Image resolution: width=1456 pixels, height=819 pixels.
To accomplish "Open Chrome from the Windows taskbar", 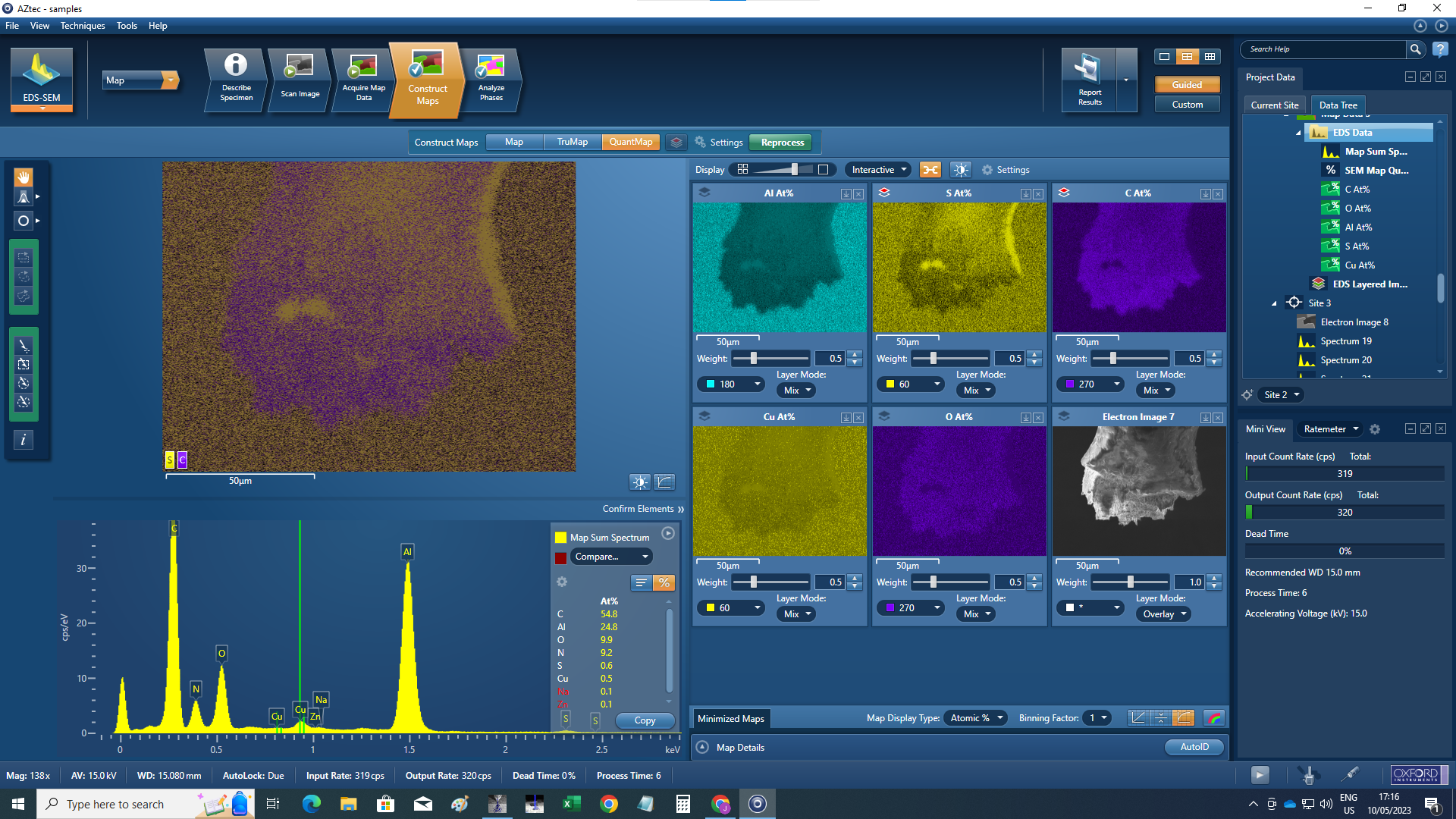I will [x=608, y=804].
